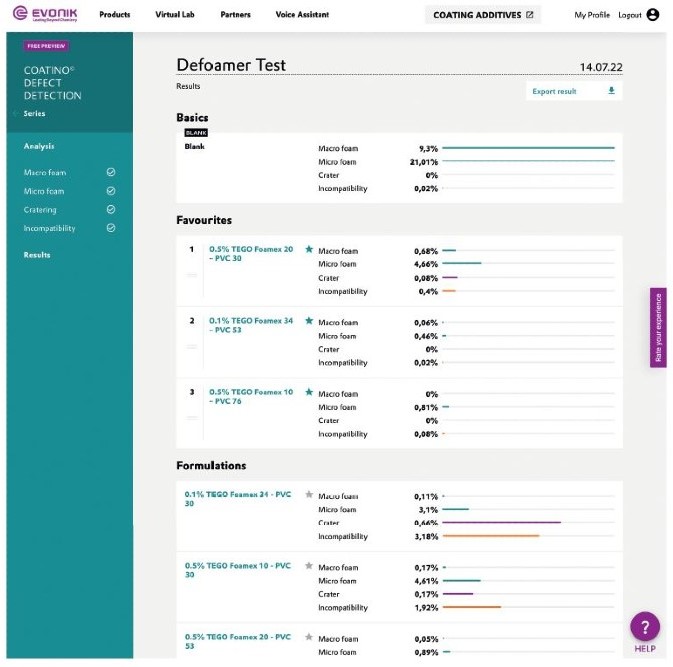Click the drag handle under favourite number 3

[x=192, y=418]
